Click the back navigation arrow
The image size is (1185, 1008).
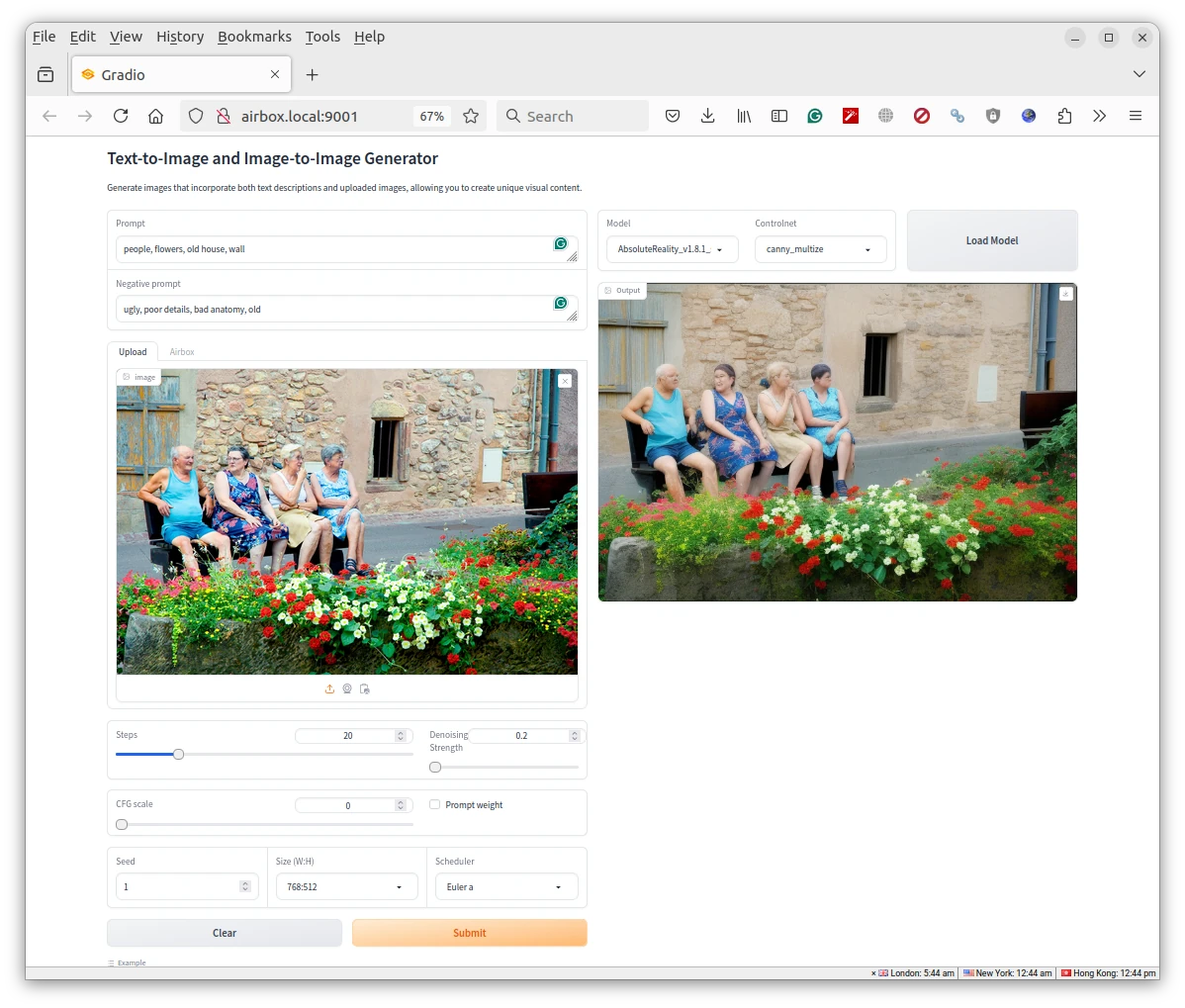[49, 117]
